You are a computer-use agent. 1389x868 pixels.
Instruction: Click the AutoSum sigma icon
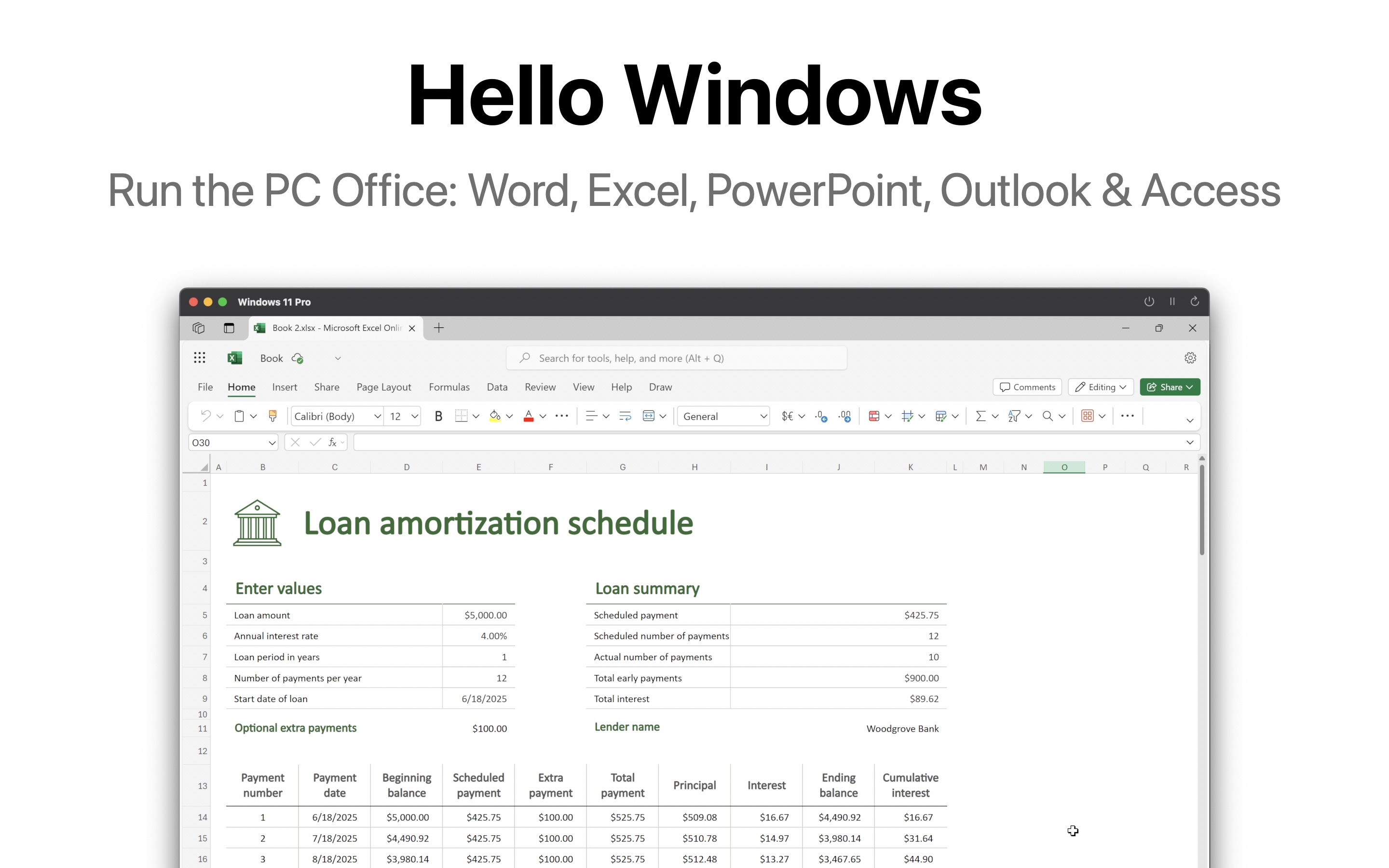coord(980,416)
